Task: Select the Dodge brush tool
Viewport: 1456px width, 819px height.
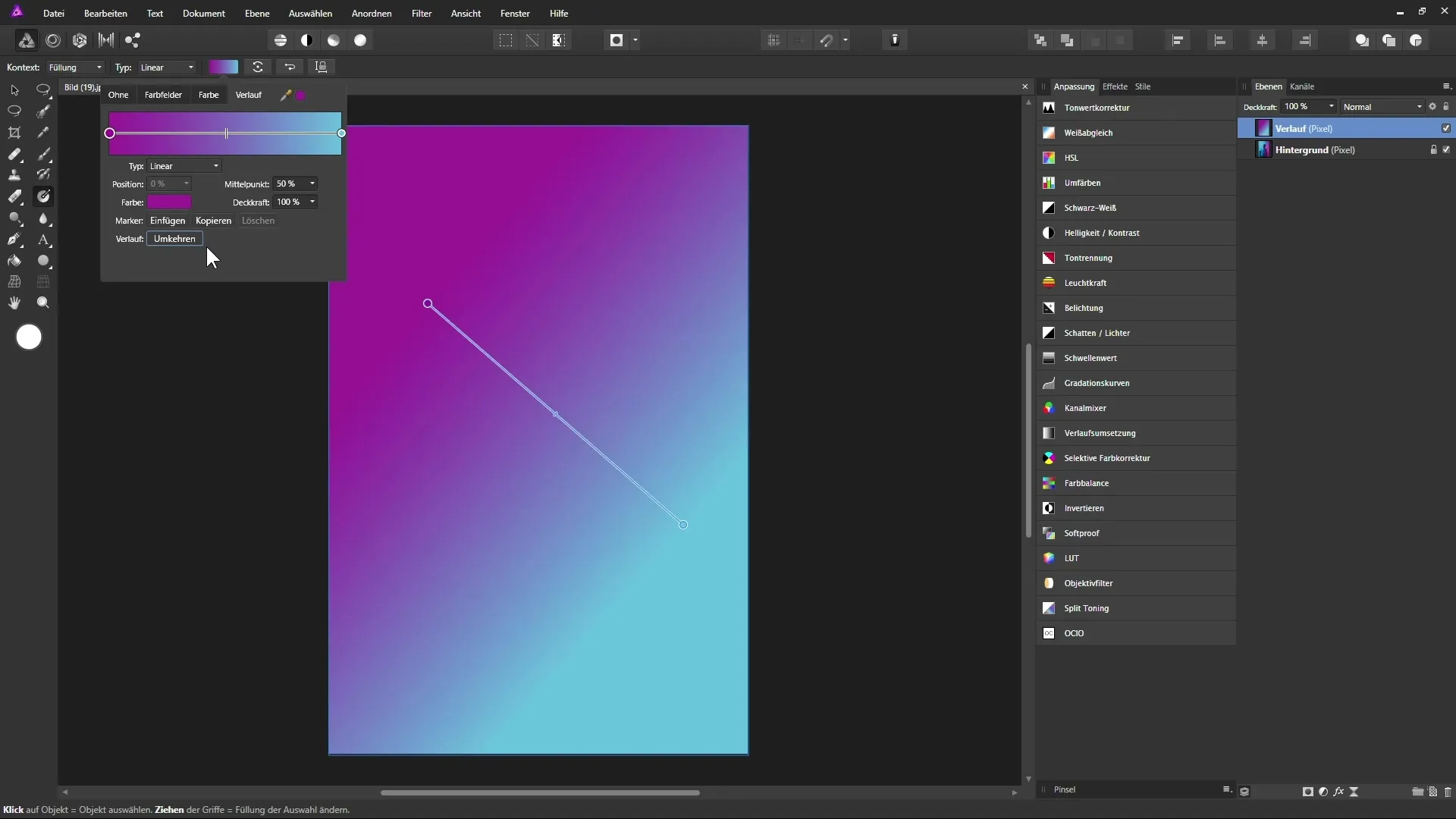Action: [14, 218]
